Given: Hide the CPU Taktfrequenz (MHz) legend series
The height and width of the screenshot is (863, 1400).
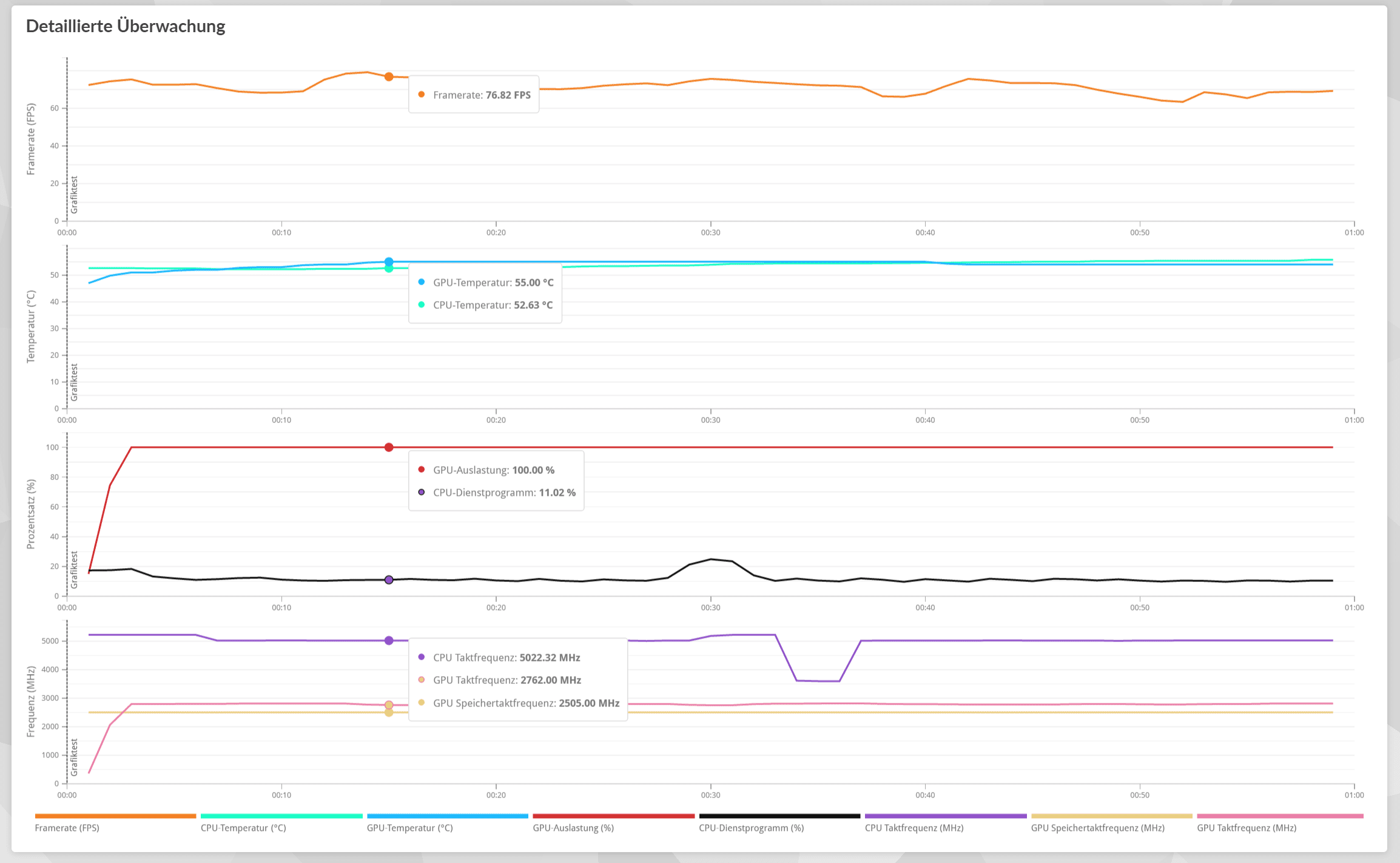Looking at the screenshot, I should click(914, 827).
